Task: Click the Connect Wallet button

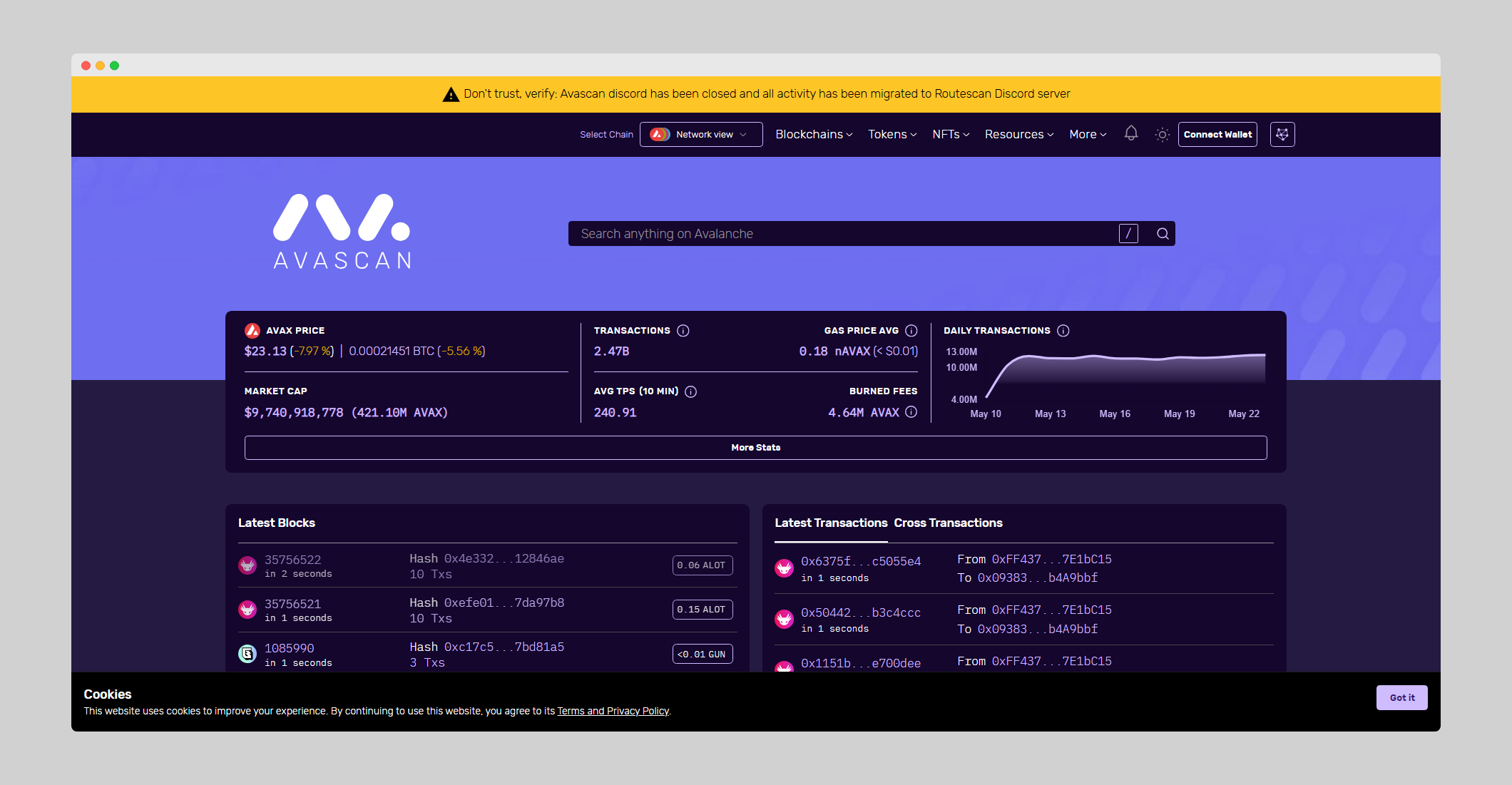Action: (x=1217, y=134)
